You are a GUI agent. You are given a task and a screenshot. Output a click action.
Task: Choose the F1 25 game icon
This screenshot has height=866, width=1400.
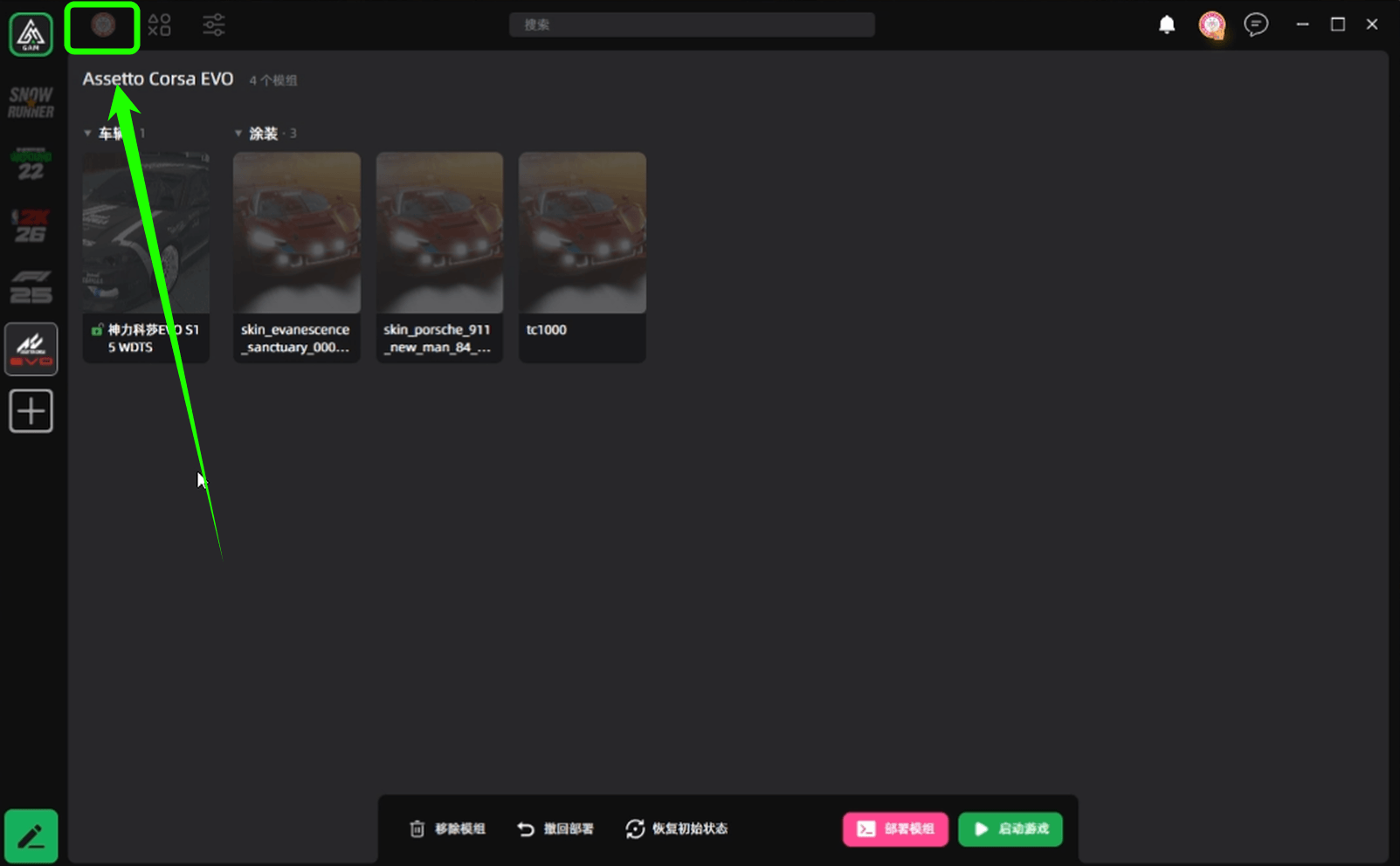(x=31, y=286)
